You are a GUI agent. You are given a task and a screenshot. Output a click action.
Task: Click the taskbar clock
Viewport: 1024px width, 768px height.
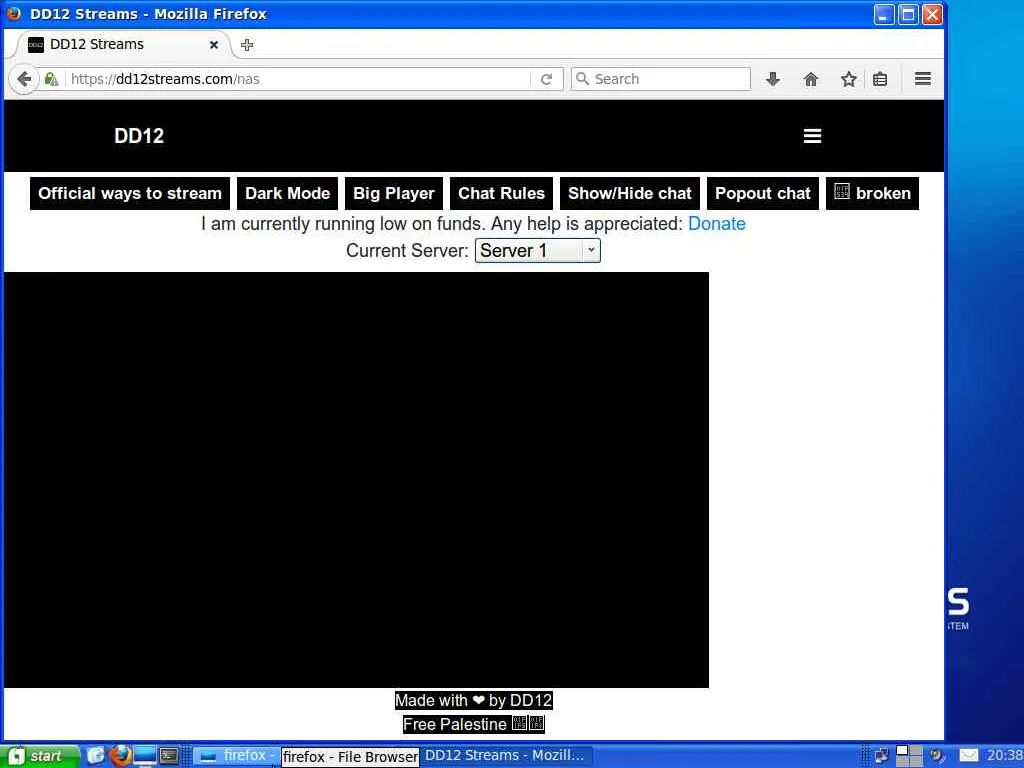pyautogui.click(x=1004, y=756)
